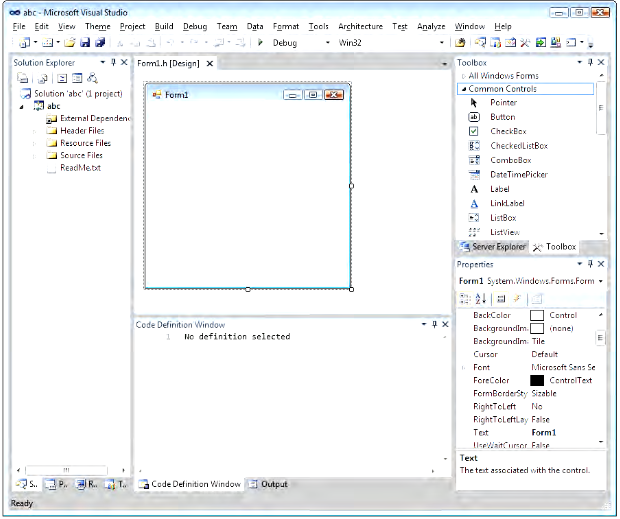
Task: Click the Properties icon in Solution Explorer toolbar
Action: pos(23,78)
